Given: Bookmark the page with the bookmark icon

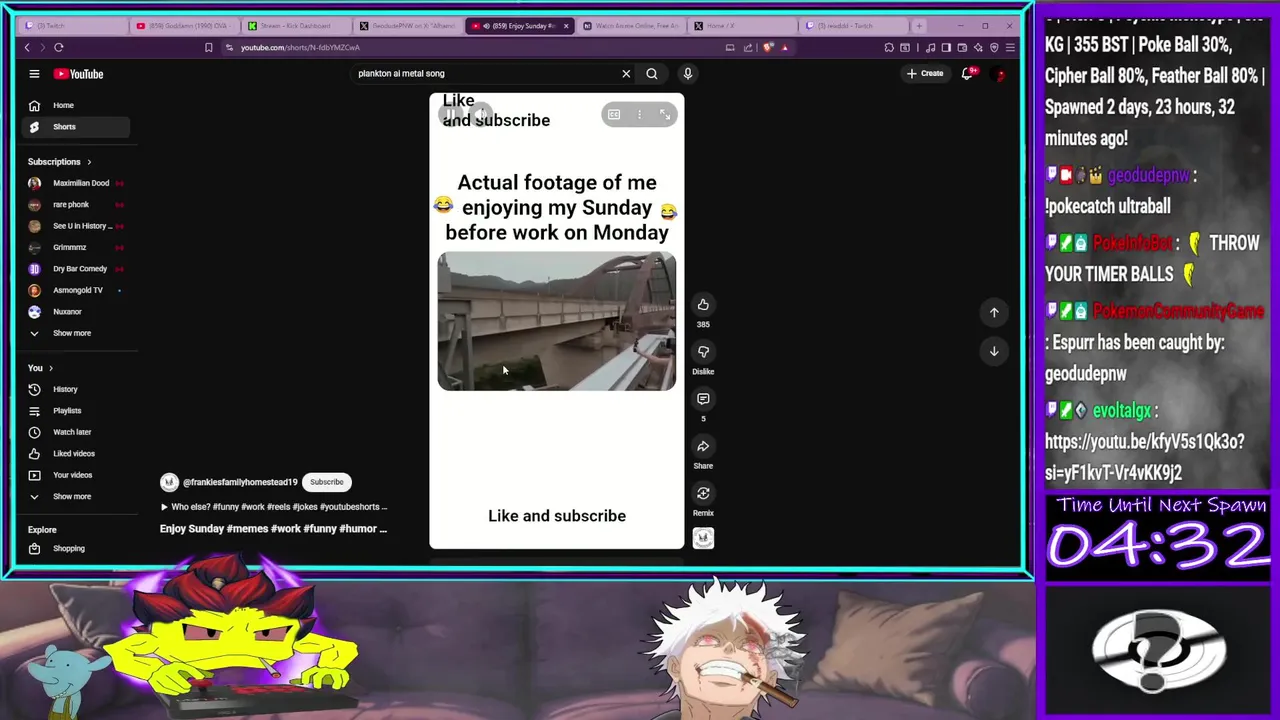Looking at the screenshot, I should pyautogui.click(x=208, y=47).
